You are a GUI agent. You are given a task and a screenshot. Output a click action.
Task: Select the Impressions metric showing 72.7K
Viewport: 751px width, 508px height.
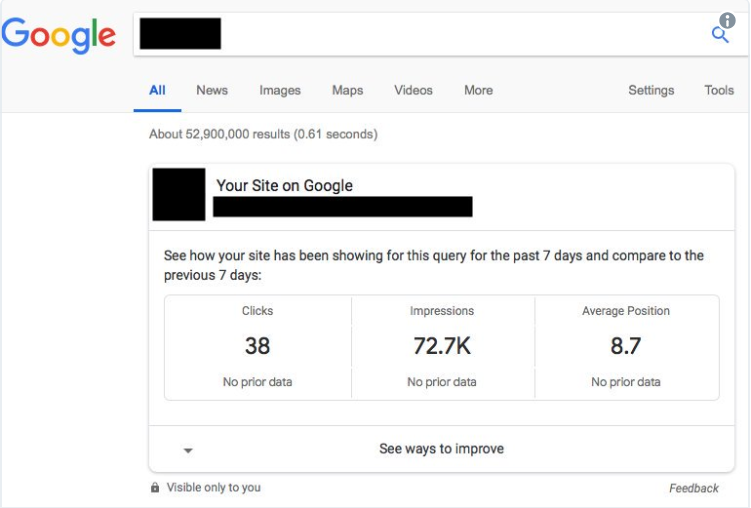(442, 346)
